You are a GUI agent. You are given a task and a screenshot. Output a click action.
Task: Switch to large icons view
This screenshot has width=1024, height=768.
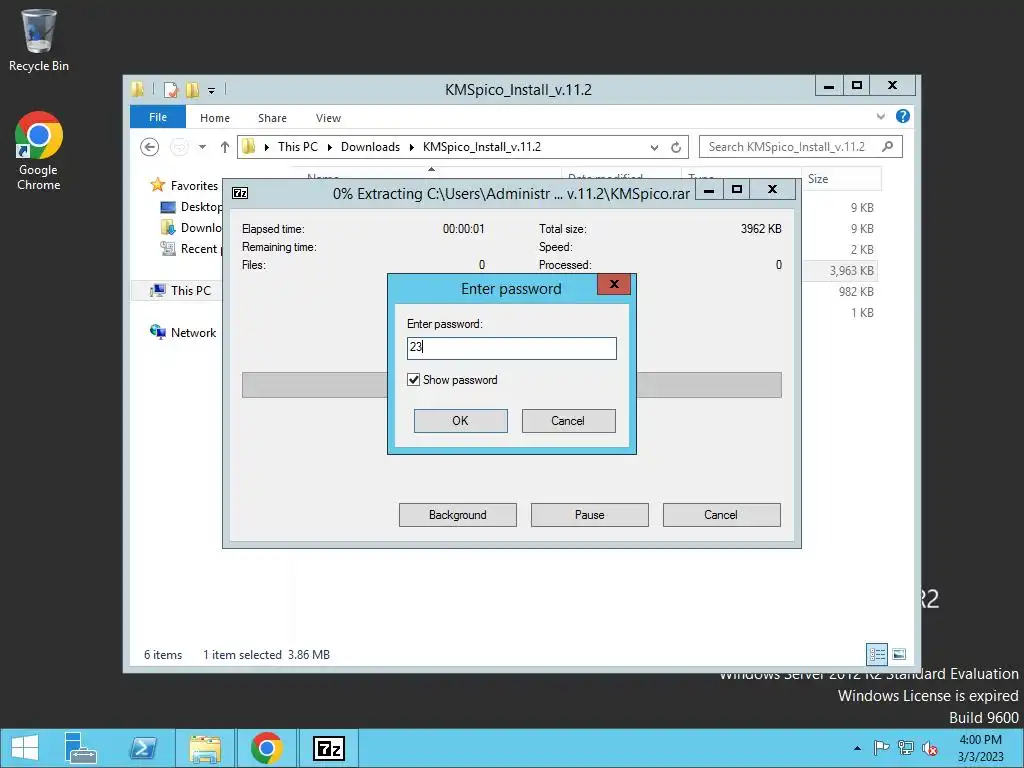(x=899, y=654)
